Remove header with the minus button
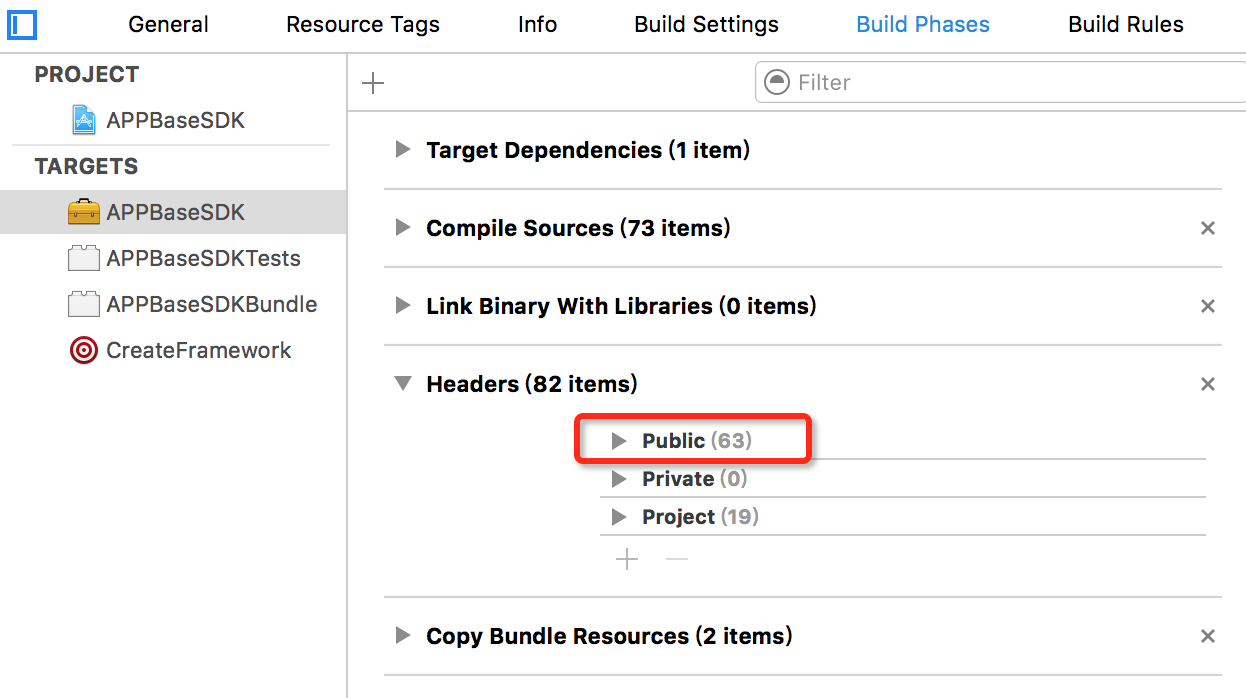1246x698 pixels. [677, 559]
